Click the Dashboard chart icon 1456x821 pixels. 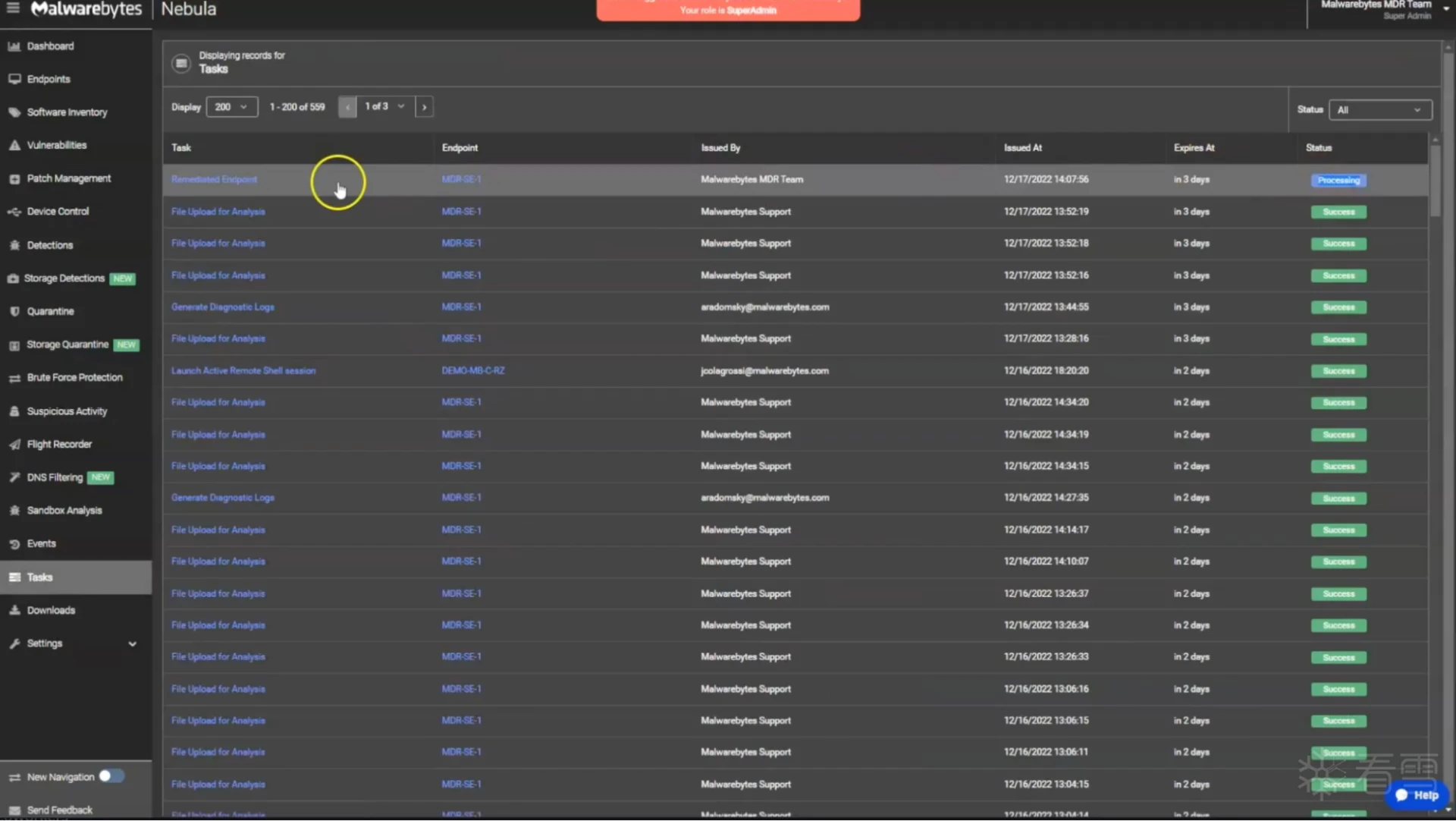pyautogui.click(x=14, y=46)
